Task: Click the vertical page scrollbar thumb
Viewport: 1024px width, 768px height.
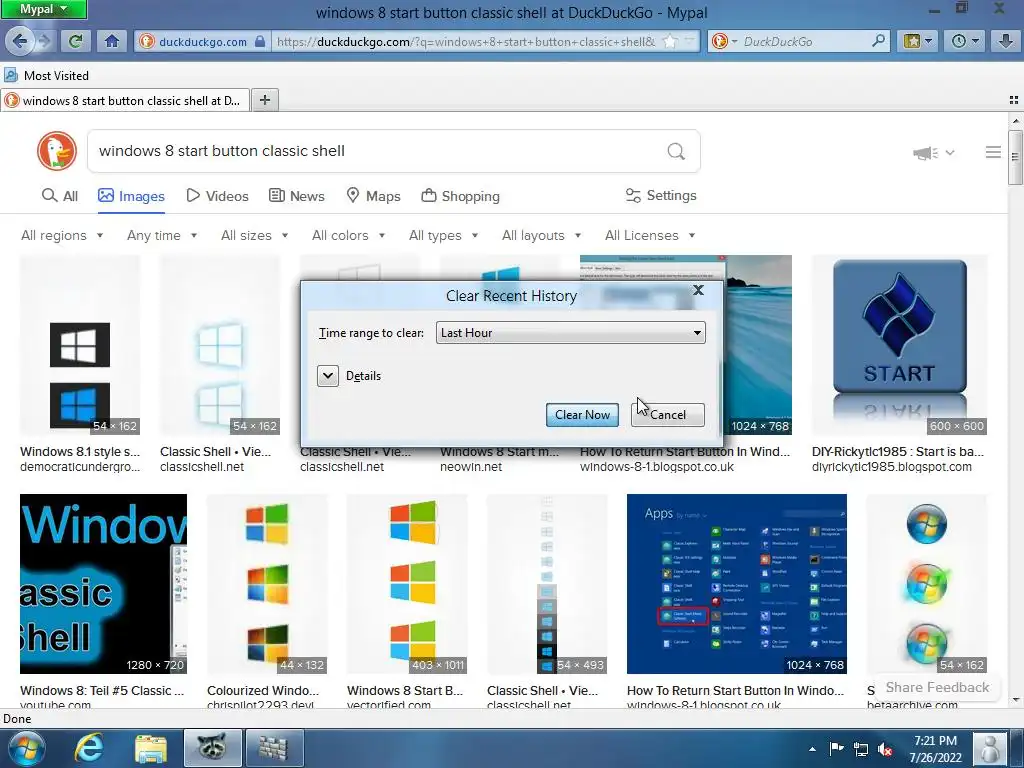Action: click(1015, 157)
